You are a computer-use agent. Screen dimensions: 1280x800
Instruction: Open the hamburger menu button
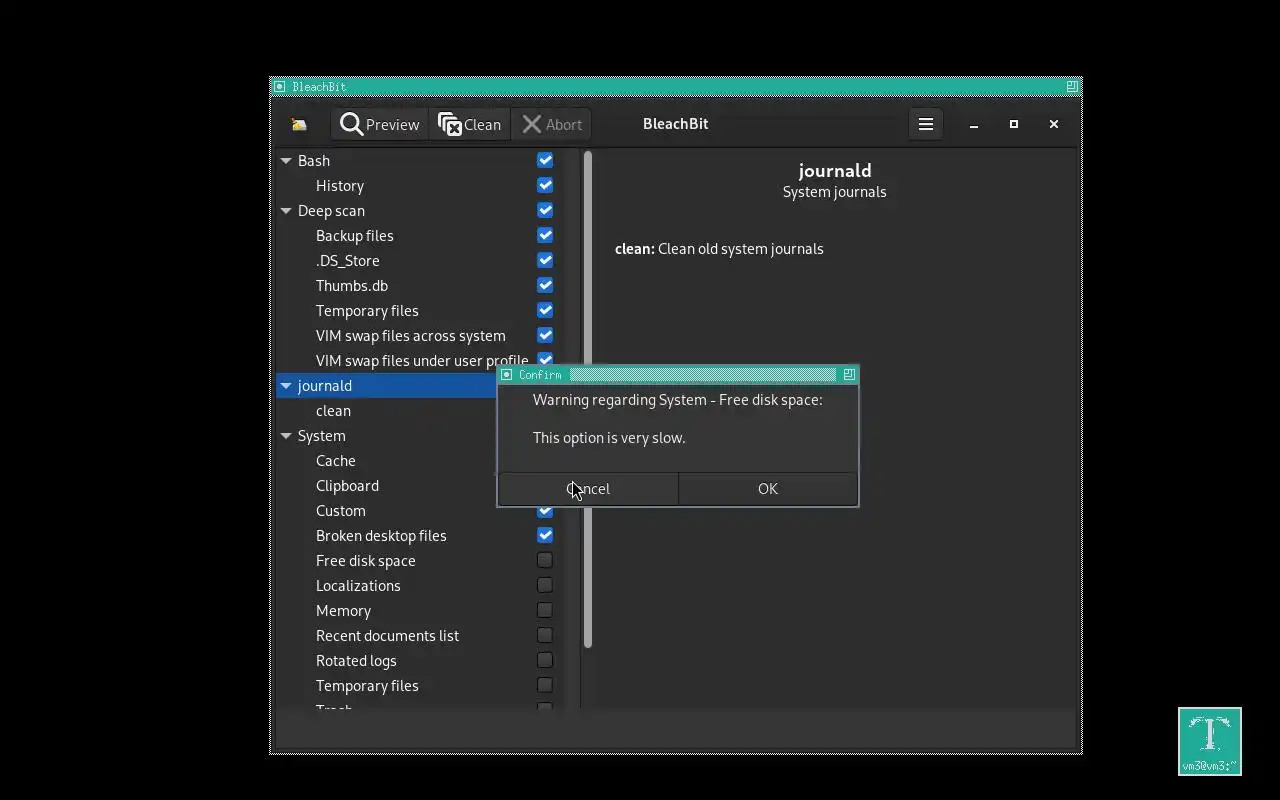pyautogui.click(x=926, y=124)
